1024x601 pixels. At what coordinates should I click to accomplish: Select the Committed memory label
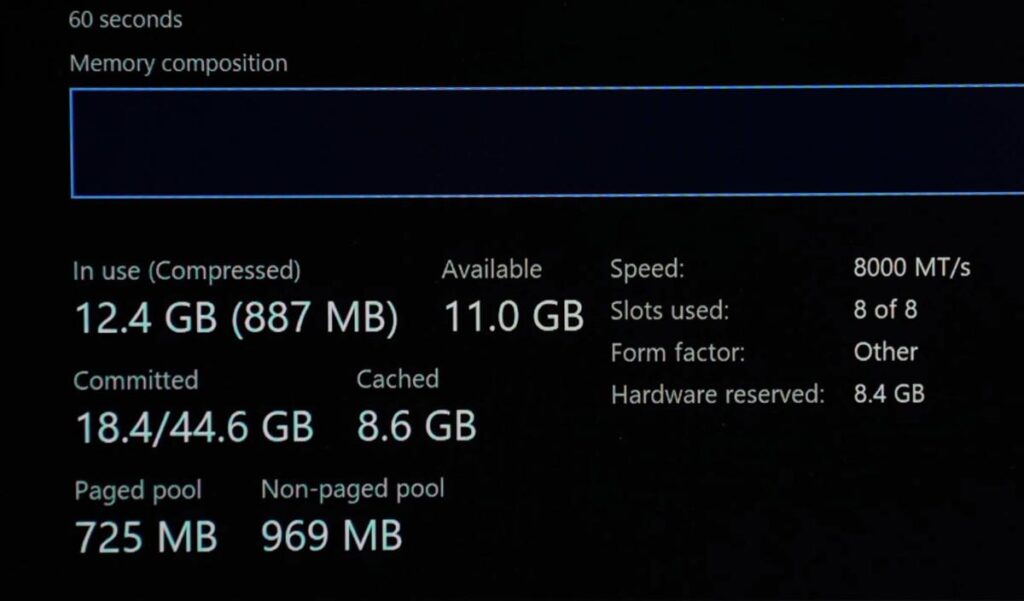pyautogui.click(x=136, y=381)
